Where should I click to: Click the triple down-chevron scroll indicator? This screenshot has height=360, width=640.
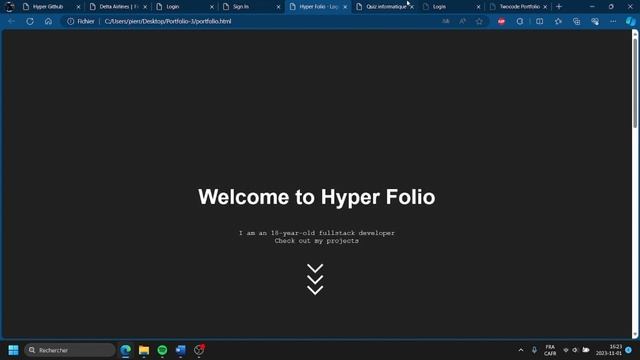point(315,279)
